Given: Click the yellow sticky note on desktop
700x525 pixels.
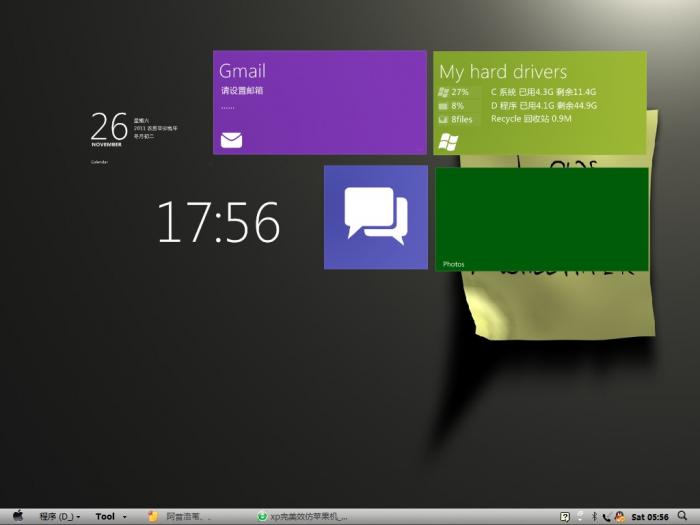Looking at the screenshot, I should click(560, 305).
